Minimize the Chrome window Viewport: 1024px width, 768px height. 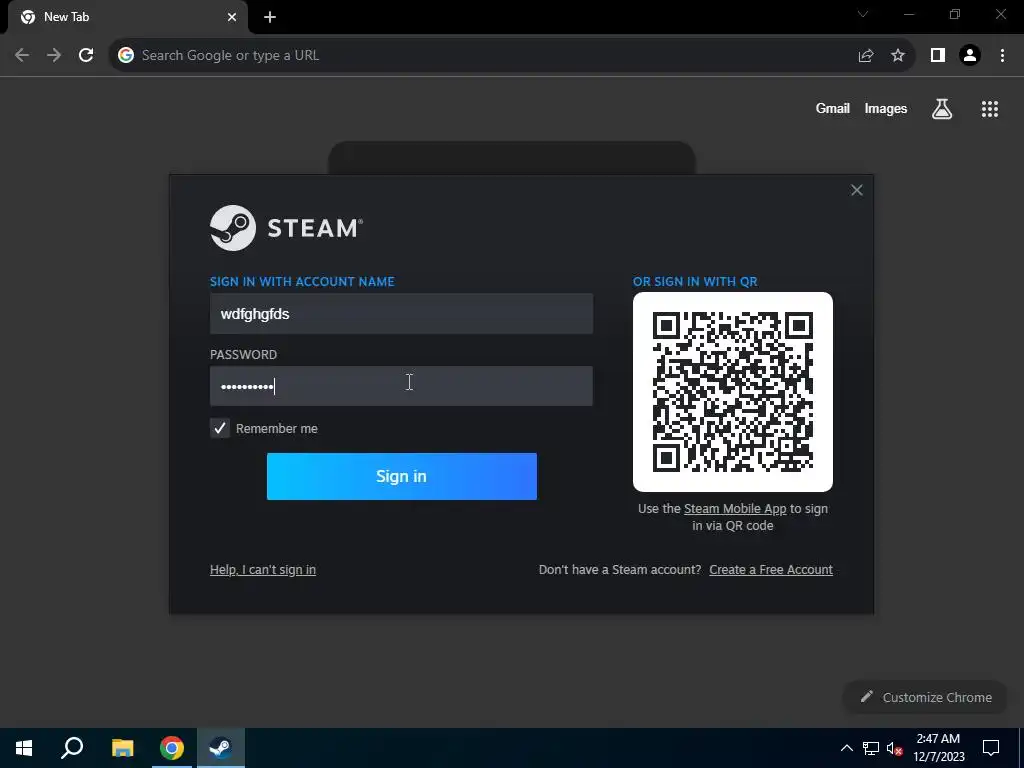coord(908,14)
